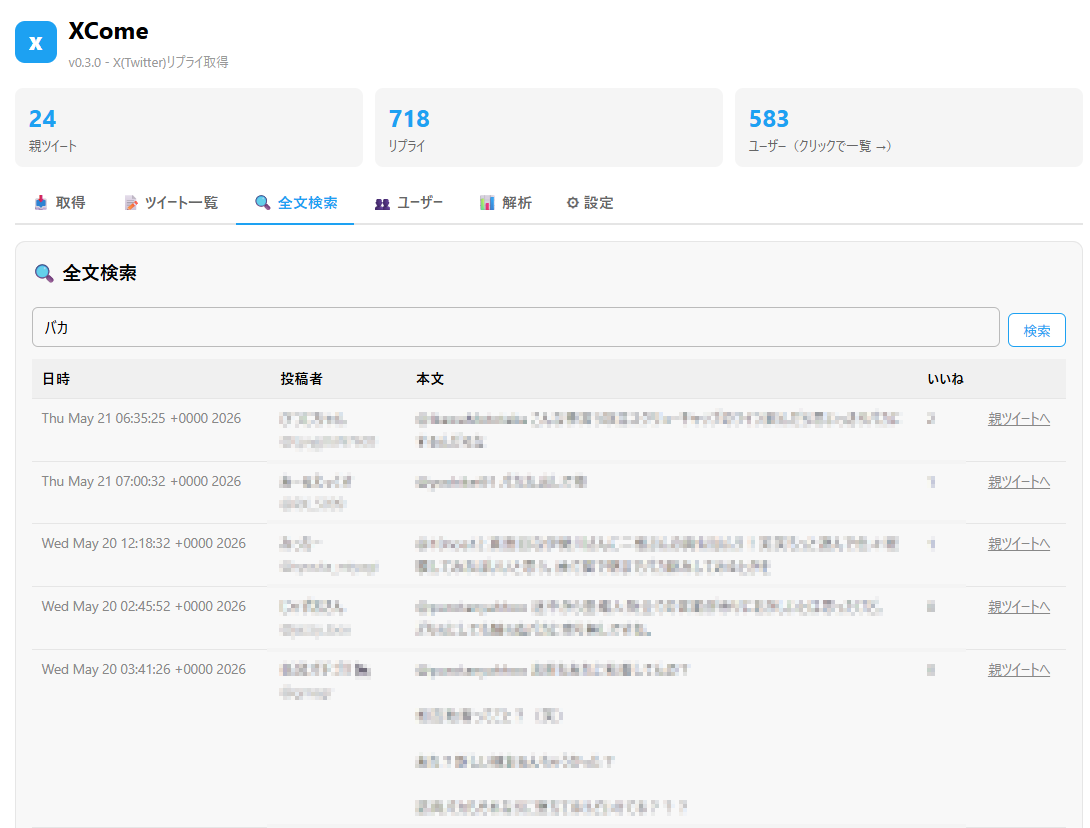Click the 24 親ツイート stat card
1090x828 pixels.
[x=189, y=127]
